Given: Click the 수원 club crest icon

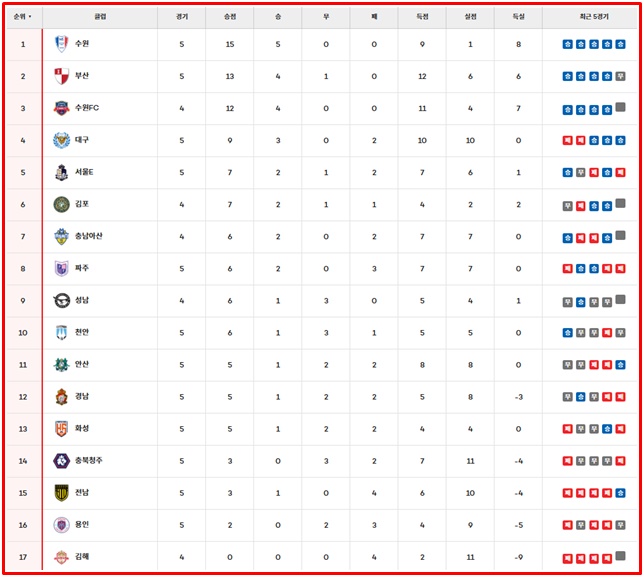Looking at the screenshot, I should point(62,44).
